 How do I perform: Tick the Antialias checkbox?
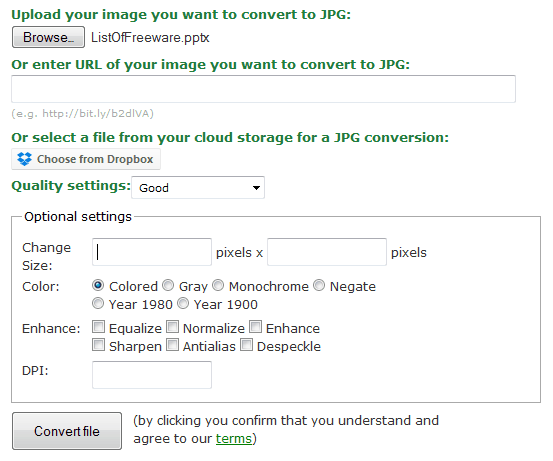tap(172, 345)
